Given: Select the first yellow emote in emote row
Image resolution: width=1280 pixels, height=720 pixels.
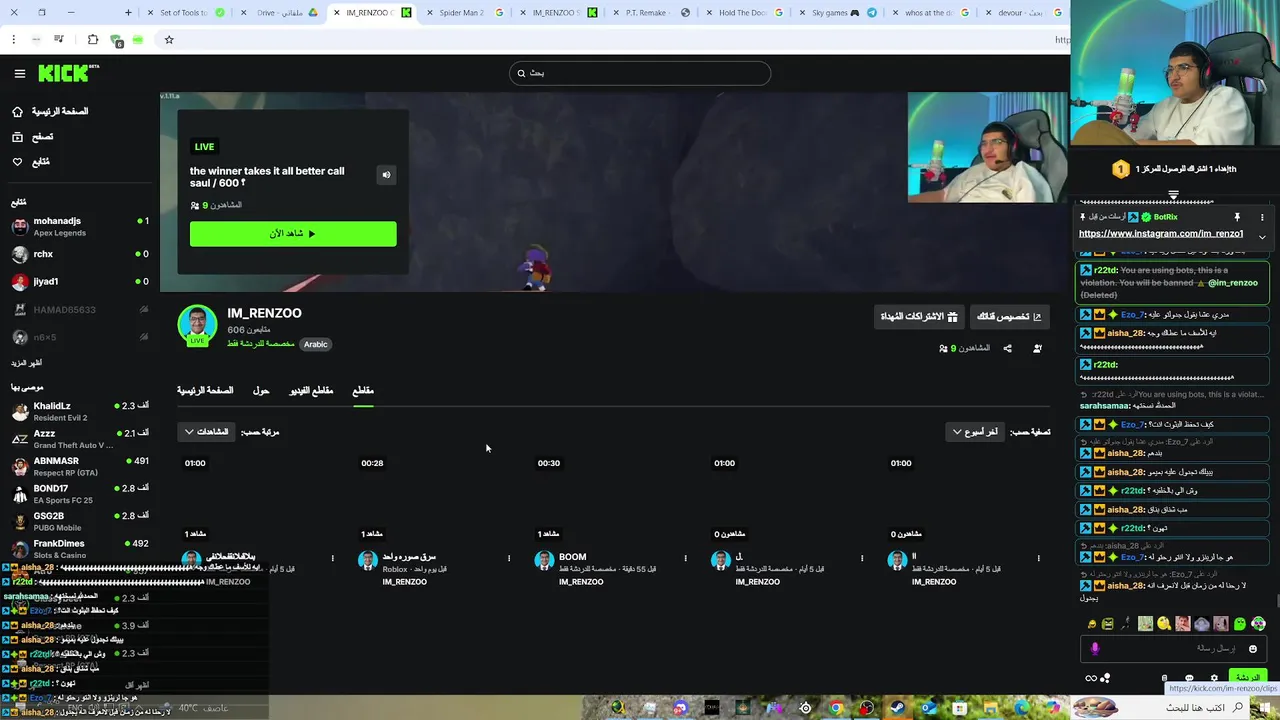Looking at the screenshot, I should pyautogui.click(x=1092, y=624).
